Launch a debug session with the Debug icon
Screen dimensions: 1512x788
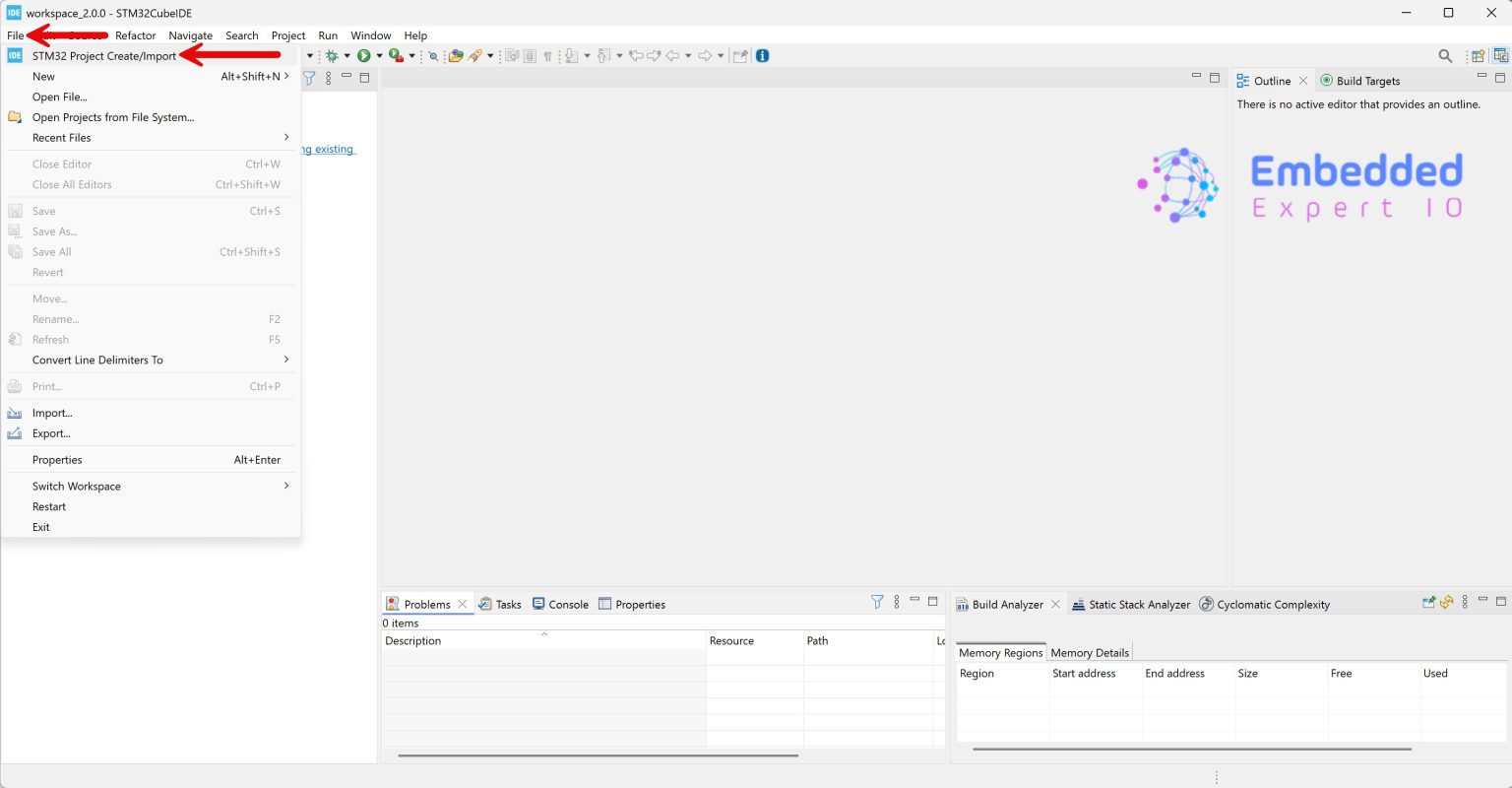tap(332, 56)
